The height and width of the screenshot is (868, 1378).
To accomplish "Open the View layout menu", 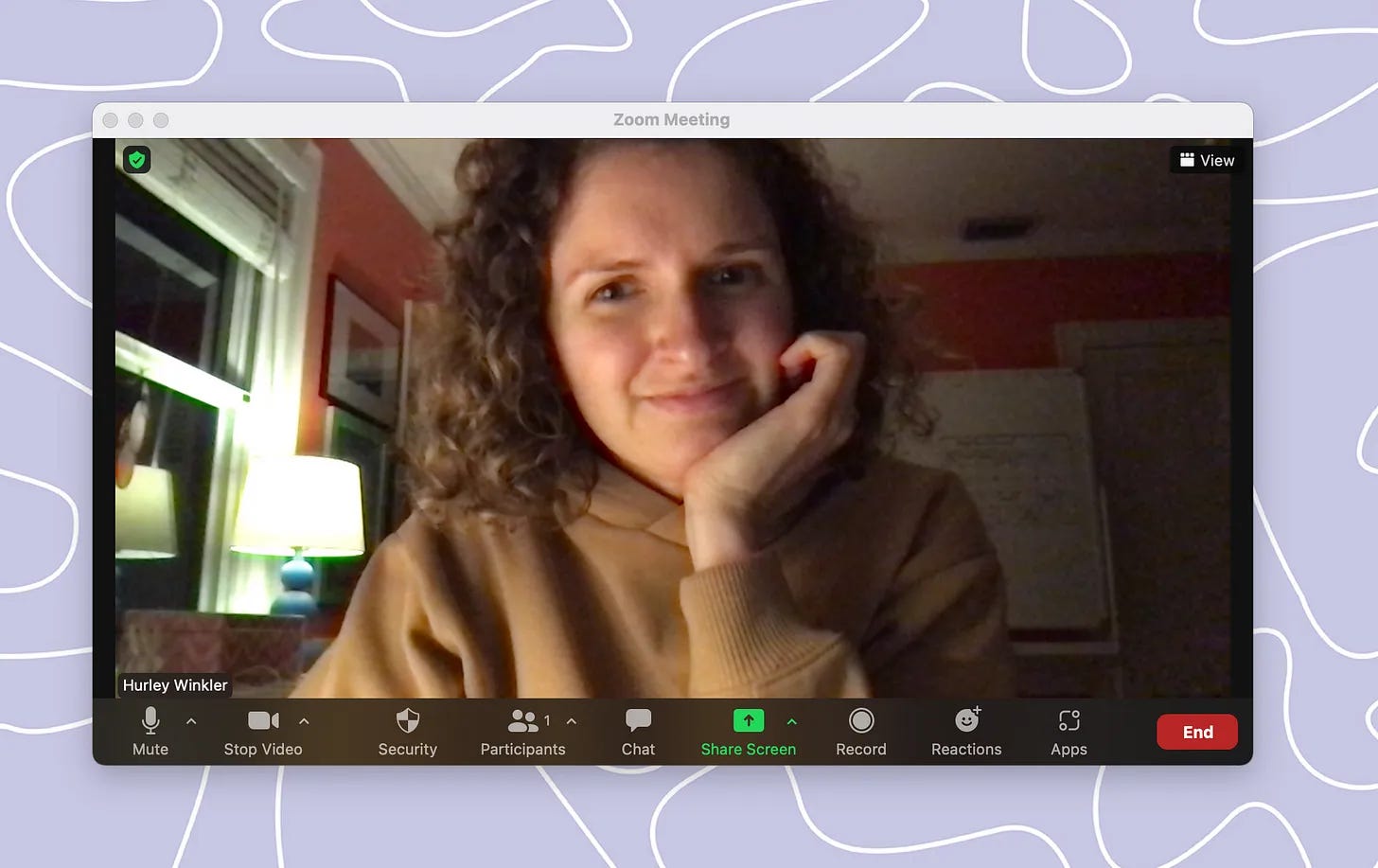I will 1207,160.
